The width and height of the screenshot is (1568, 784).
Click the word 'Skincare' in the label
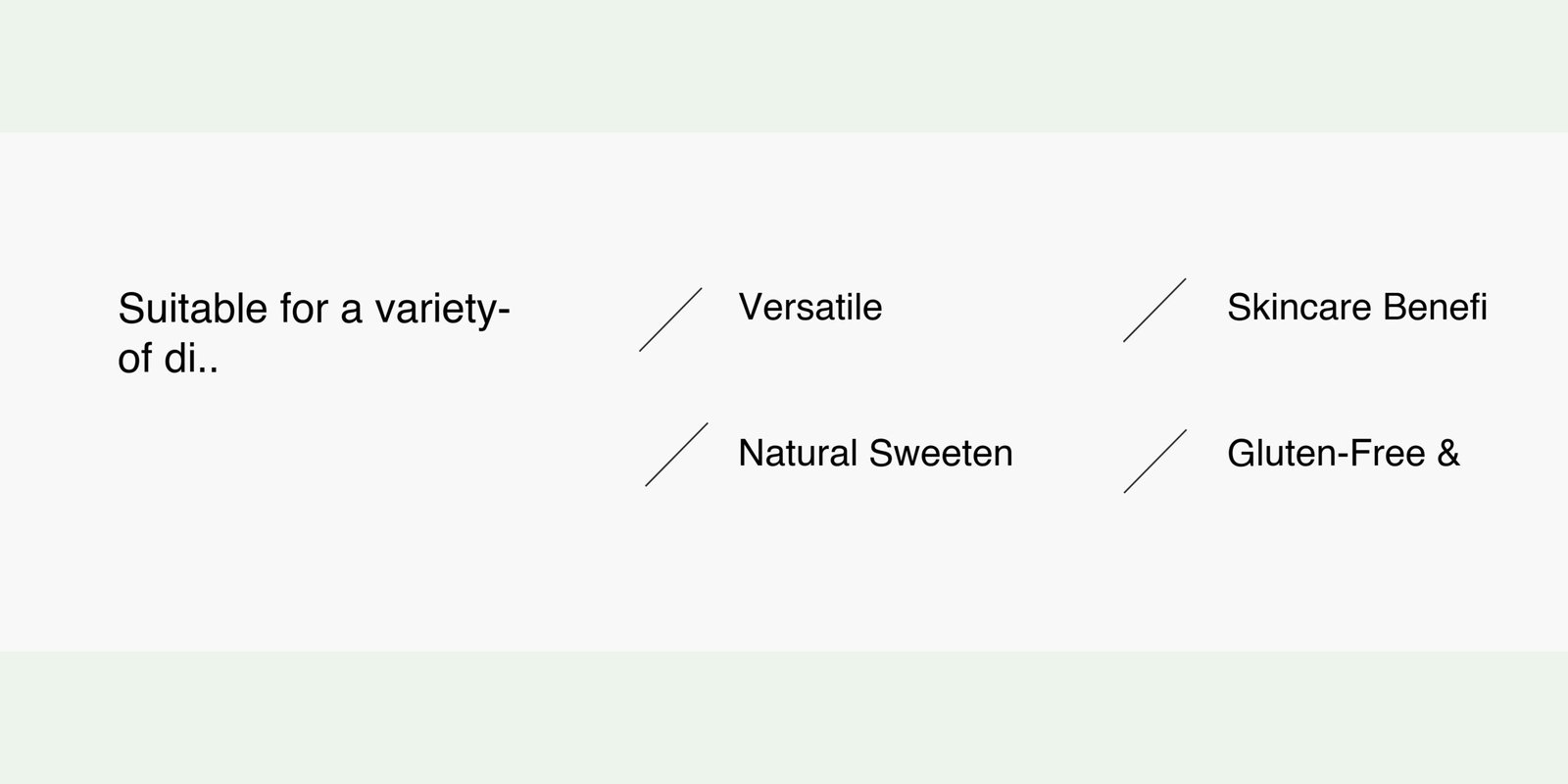[1299, 308]
